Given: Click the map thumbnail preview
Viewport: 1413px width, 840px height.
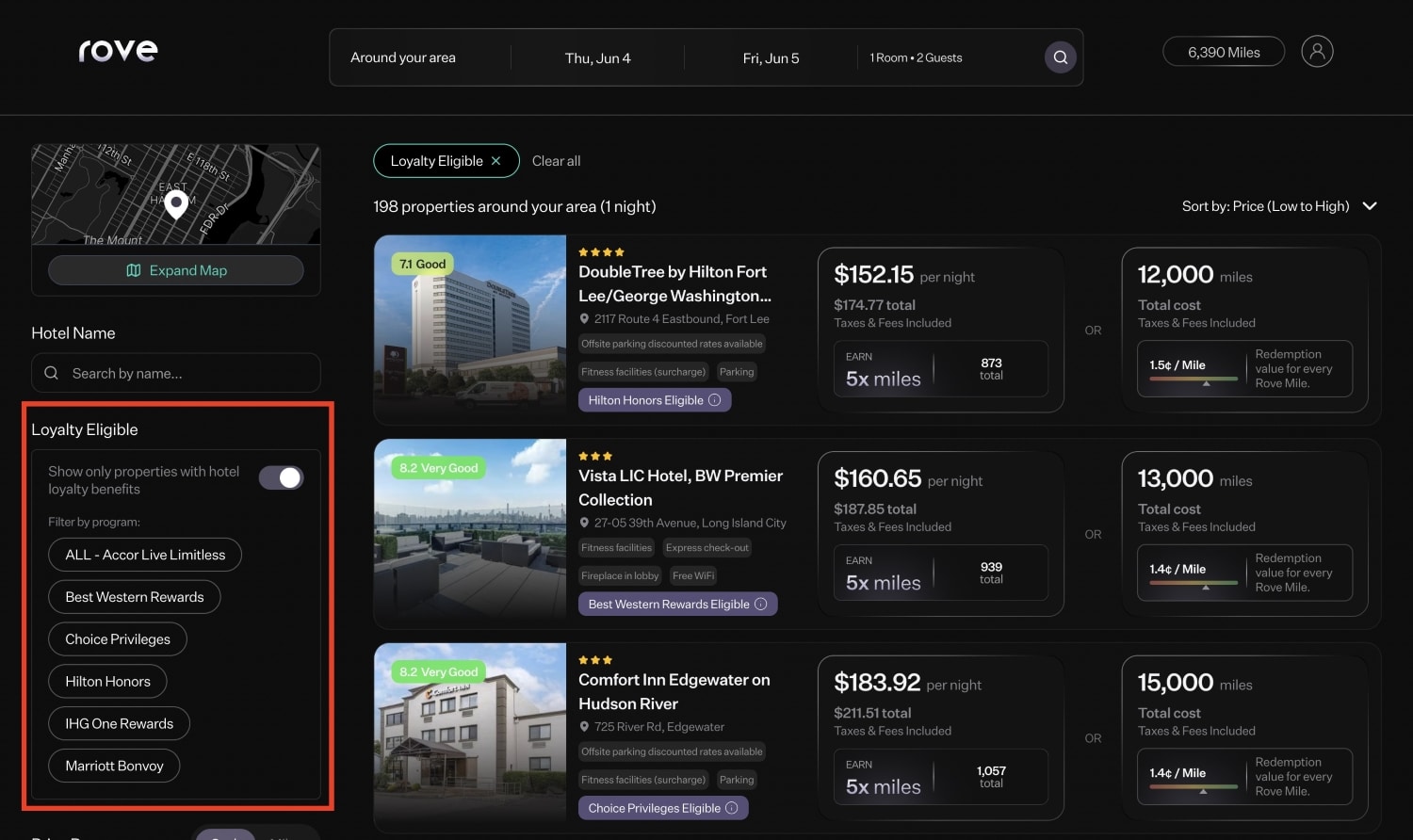Looking at the screenshot, I should pyautogui.click(x=176, y=194).
